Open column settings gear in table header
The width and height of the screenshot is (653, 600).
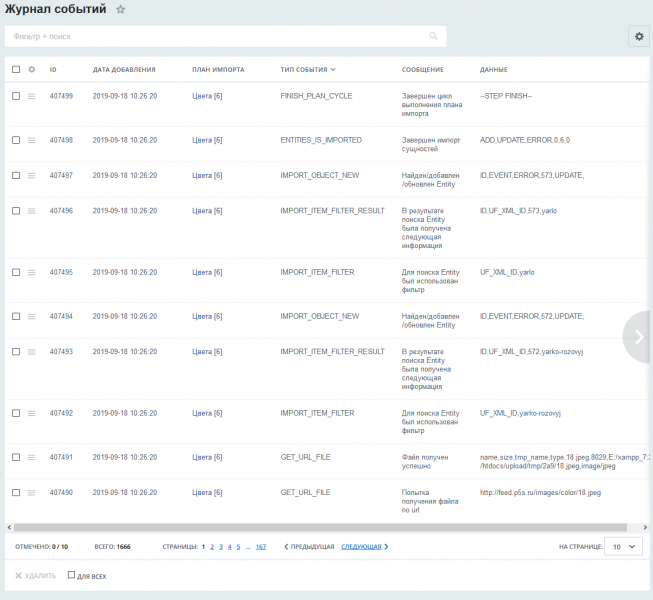tap(31, 70)
